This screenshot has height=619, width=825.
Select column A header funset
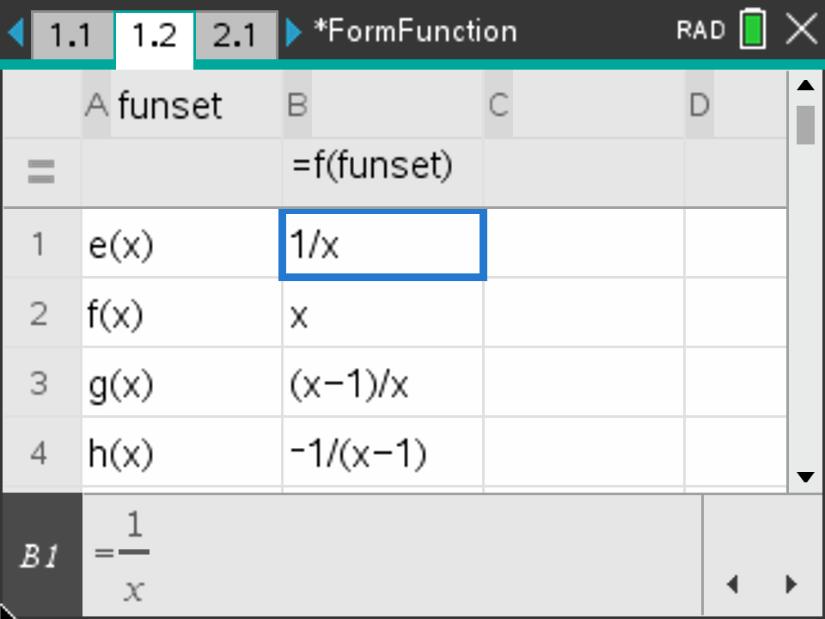[181, 105]
